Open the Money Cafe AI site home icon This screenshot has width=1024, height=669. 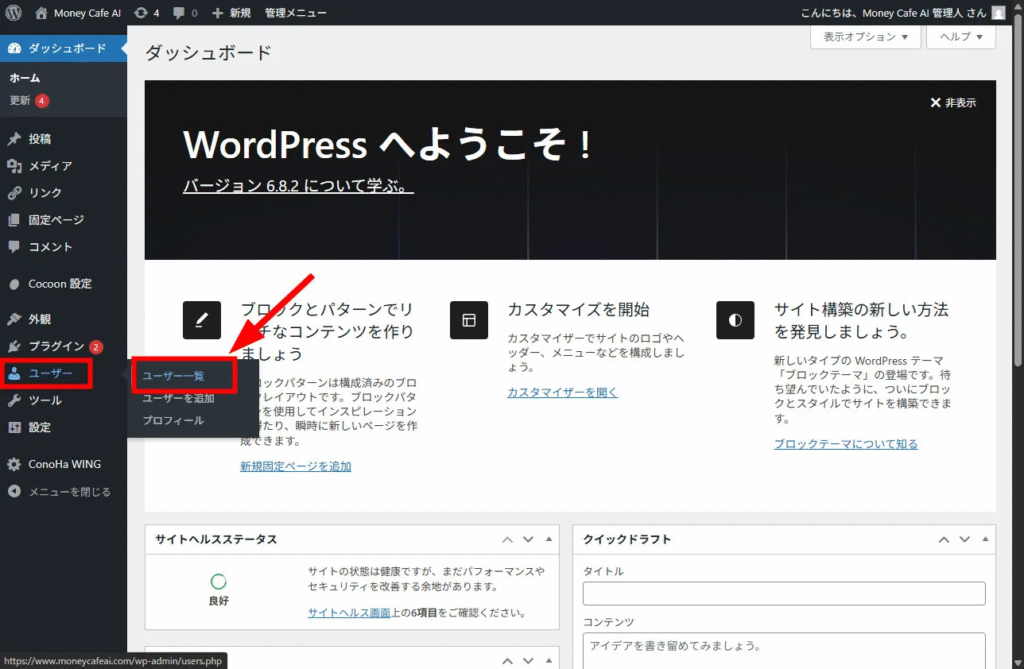[x=41, y=12]
